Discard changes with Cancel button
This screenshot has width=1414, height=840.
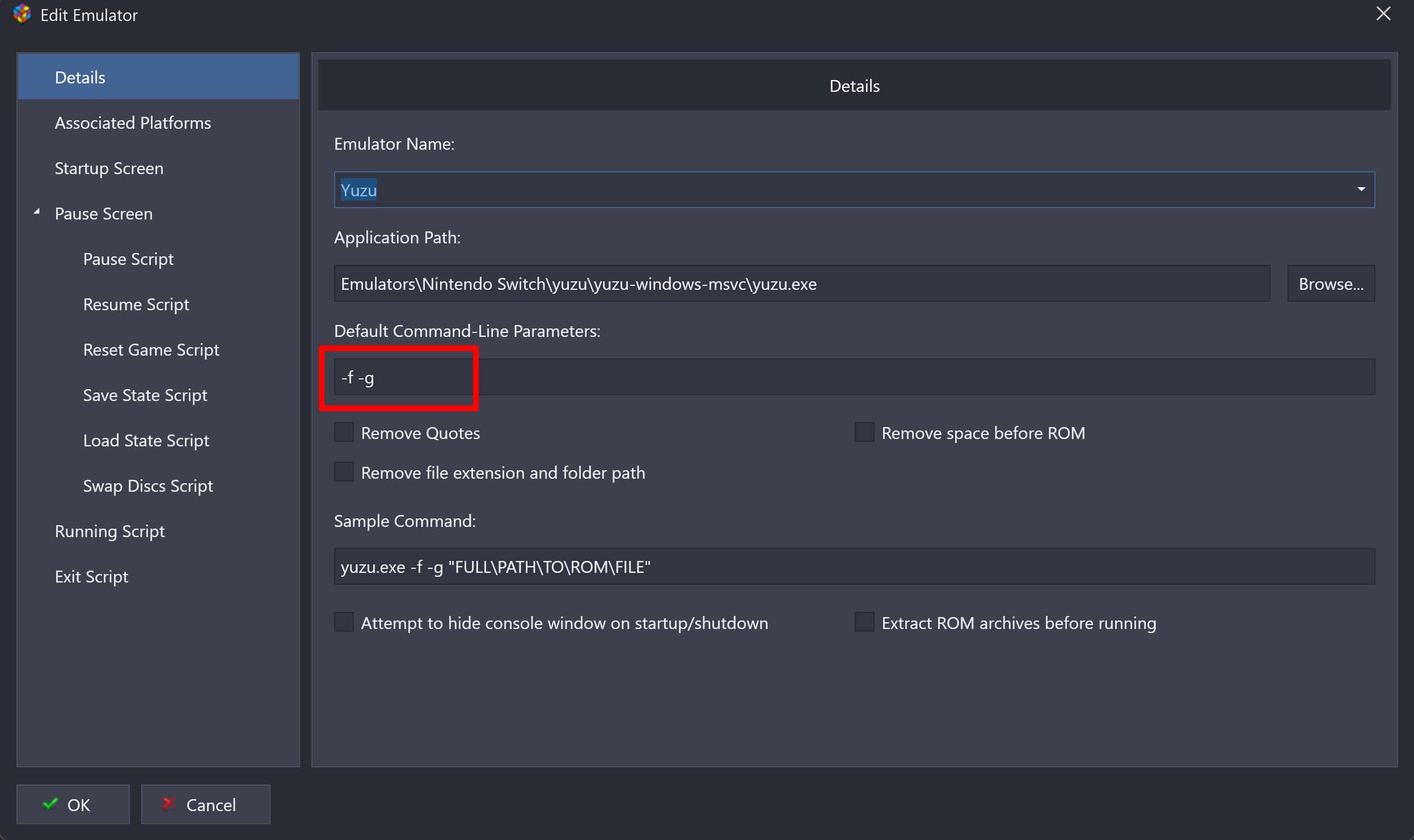(205, 804)
